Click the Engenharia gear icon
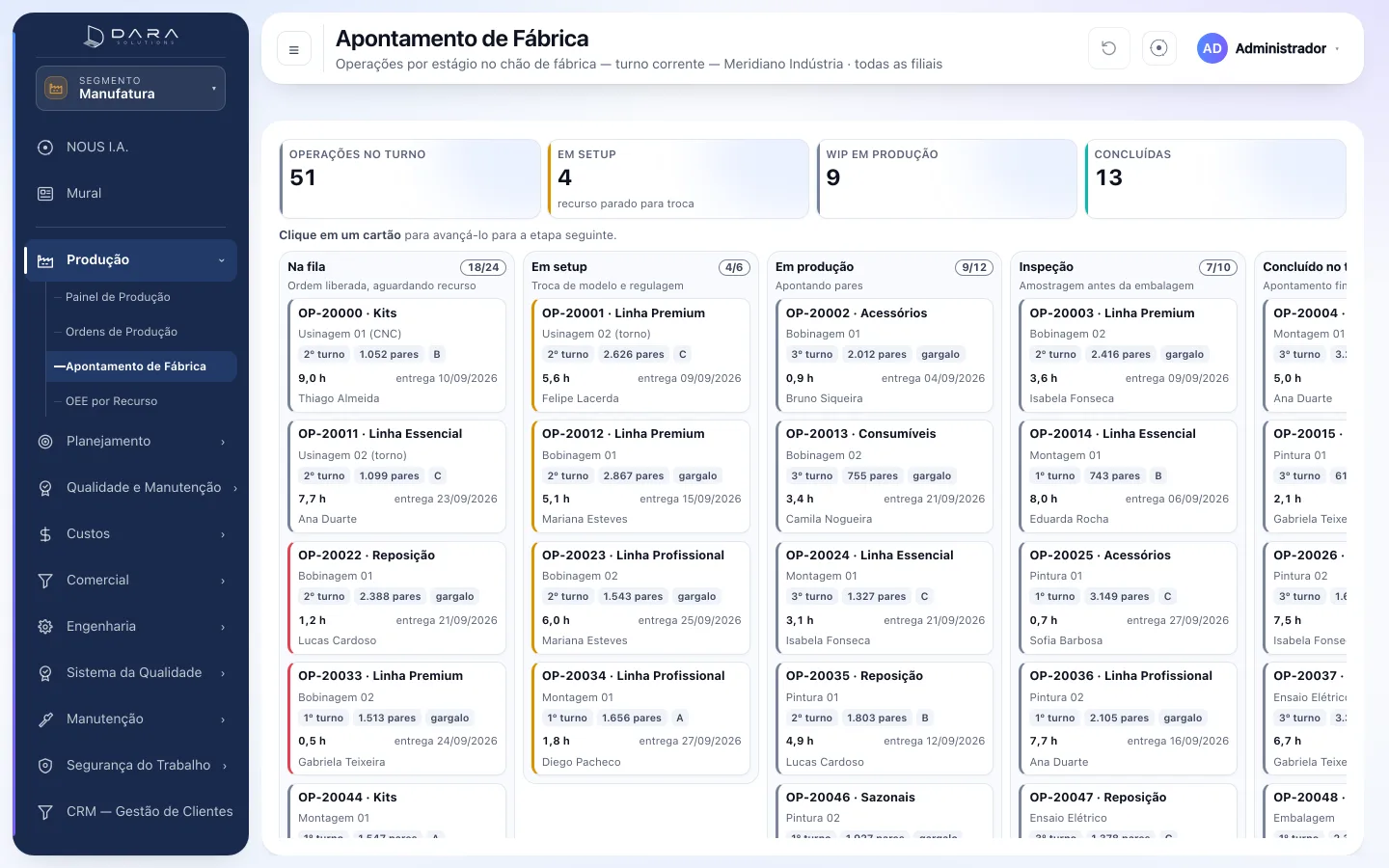The height and width of the screenshot is (868, 1389). (x=45, y=627)
